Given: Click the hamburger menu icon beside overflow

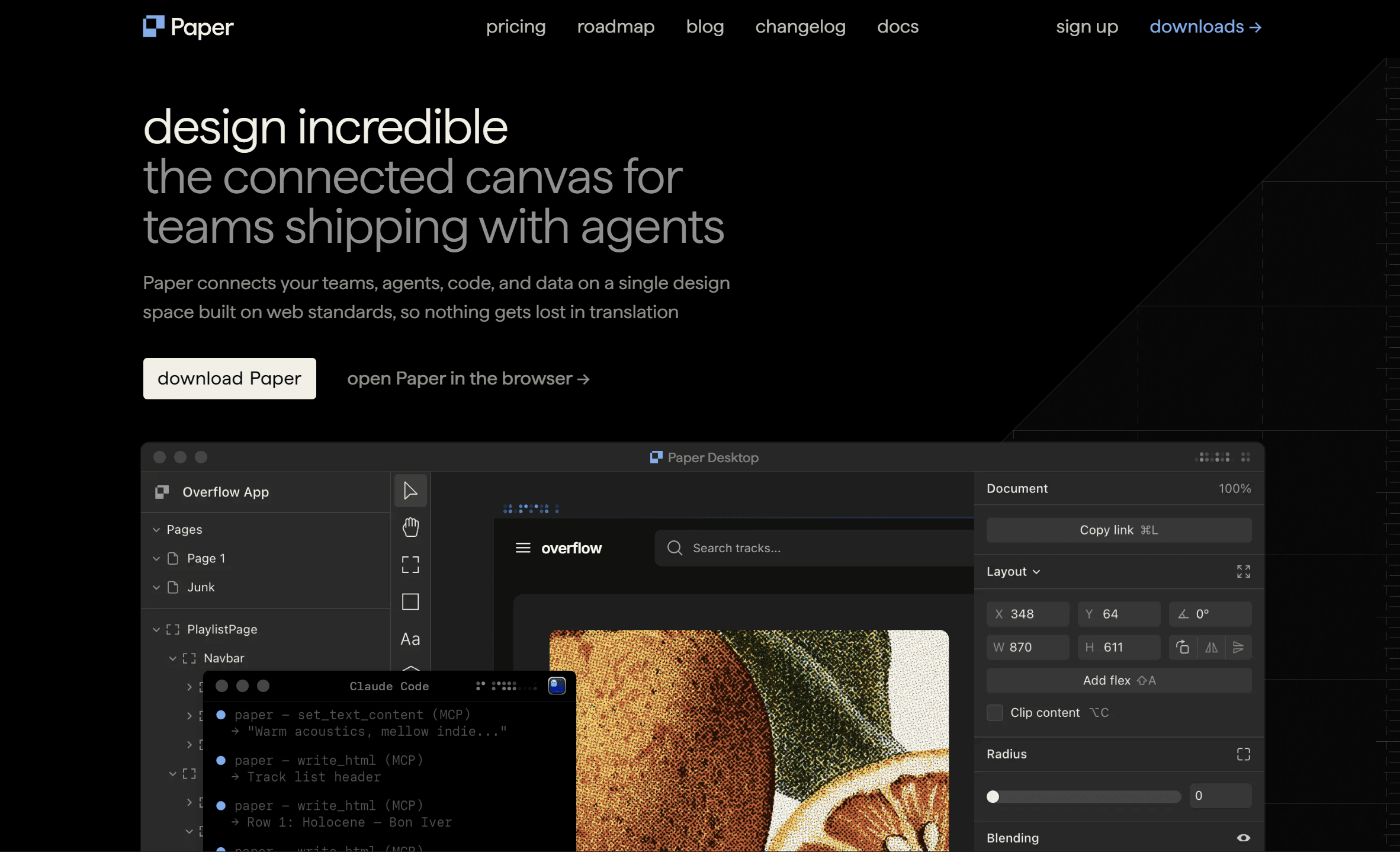Looking at the screenshot, I should pyautogui.click(x=522, y=548).
